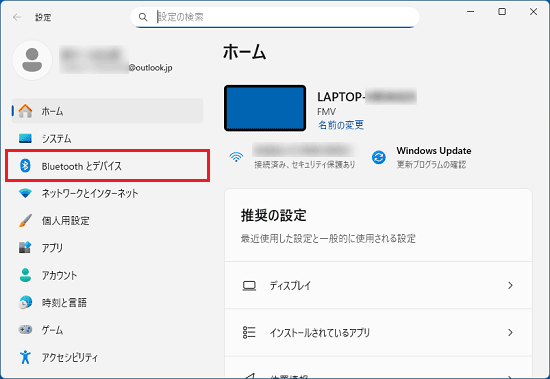The width and height of the screenshot is (550, 379).
Task: Close the Settings window
Action: tap(533, 12)
